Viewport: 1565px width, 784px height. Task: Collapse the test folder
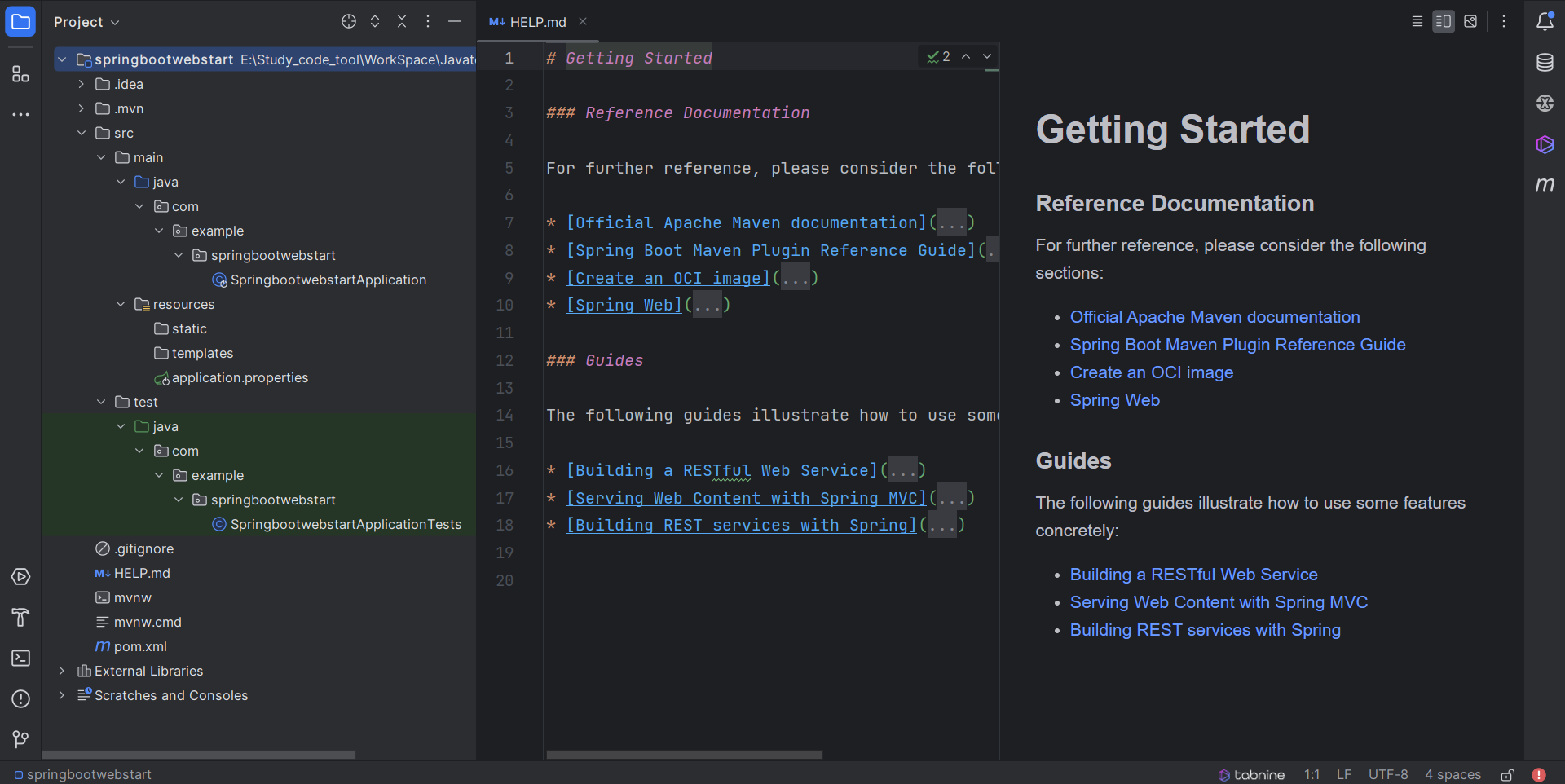coord(101,402)
